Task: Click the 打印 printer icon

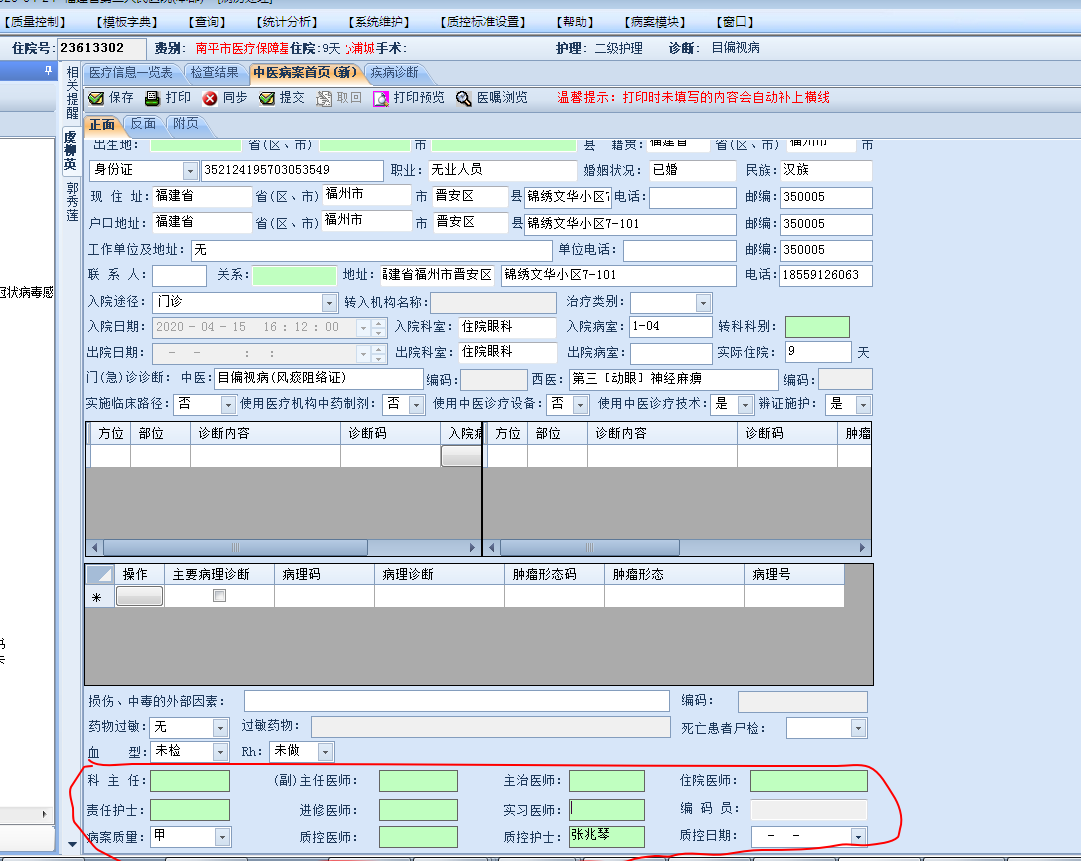Action: (x=152, y=98)
